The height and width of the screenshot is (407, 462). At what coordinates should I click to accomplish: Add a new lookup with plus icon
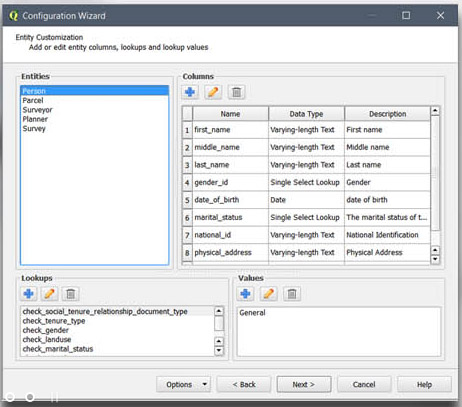tap(29, 294)
